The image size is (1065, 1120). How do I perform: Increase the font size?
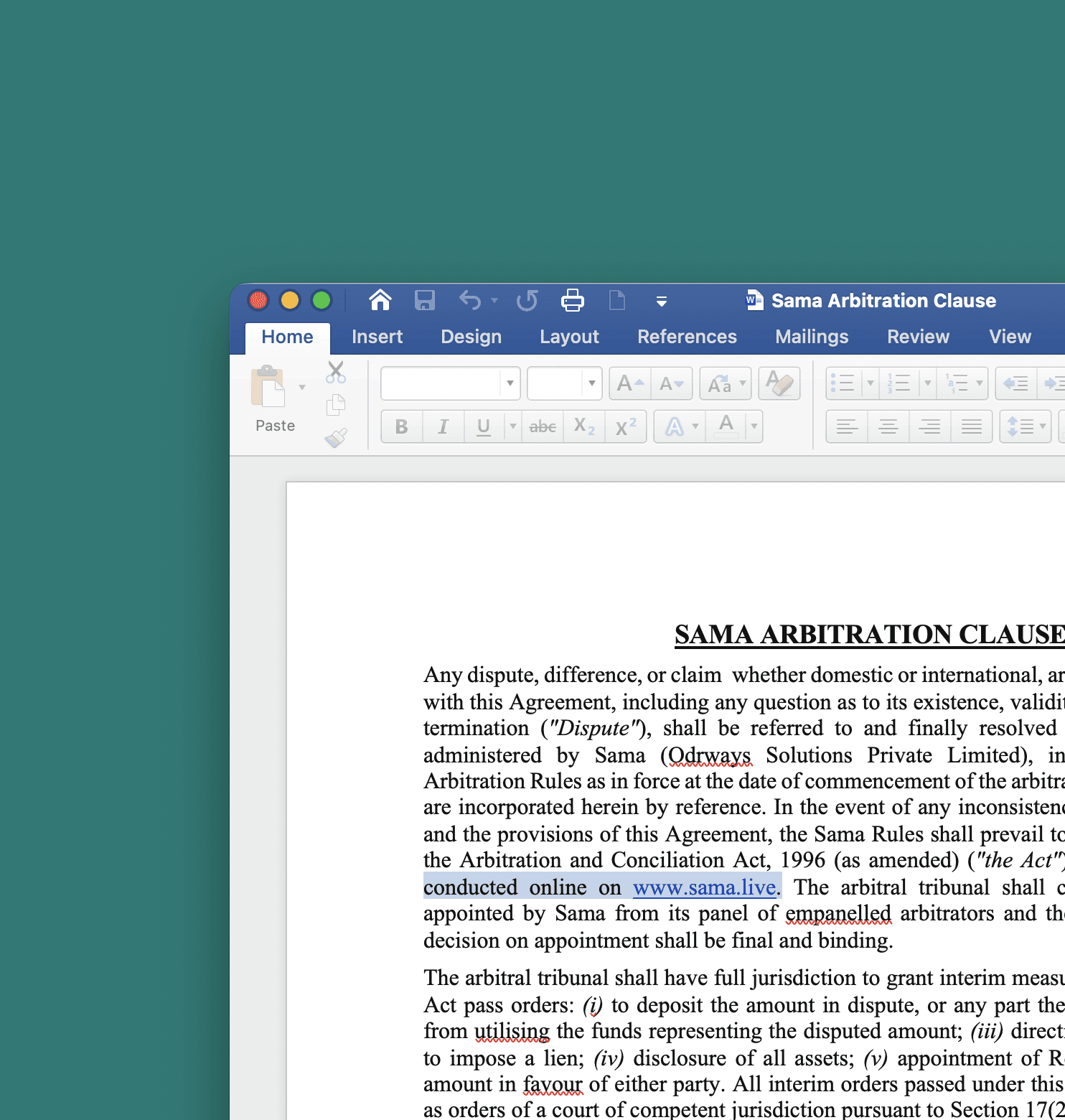(630, 383)
